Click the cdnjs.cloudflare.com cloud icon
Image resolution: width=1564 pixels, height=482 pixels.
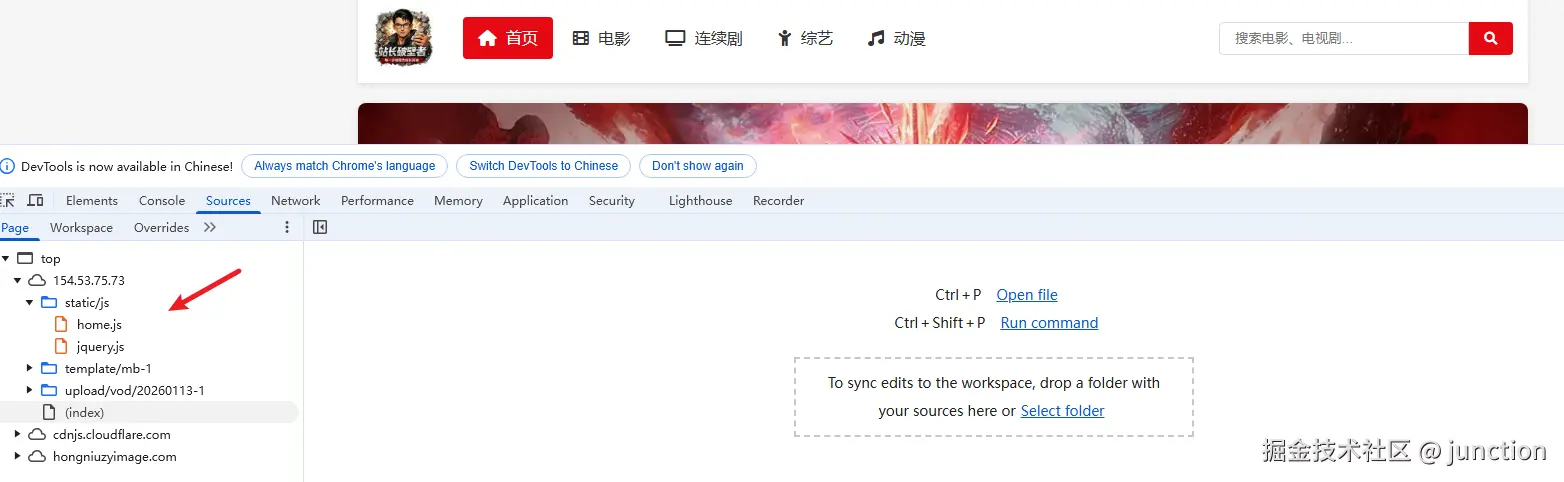point(37,434)
